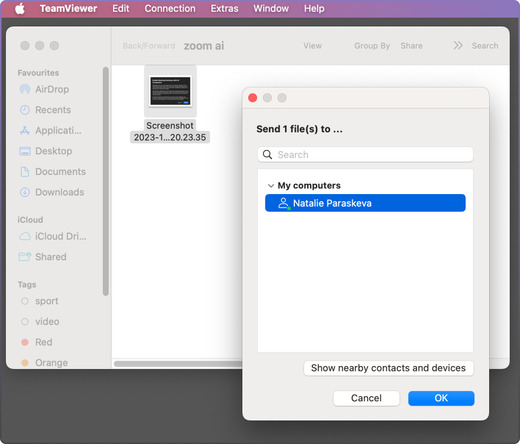Viewport: 520px width, 444px height.
Task: Click the Finder sidebar scrollbar
Action: point(106,181)
